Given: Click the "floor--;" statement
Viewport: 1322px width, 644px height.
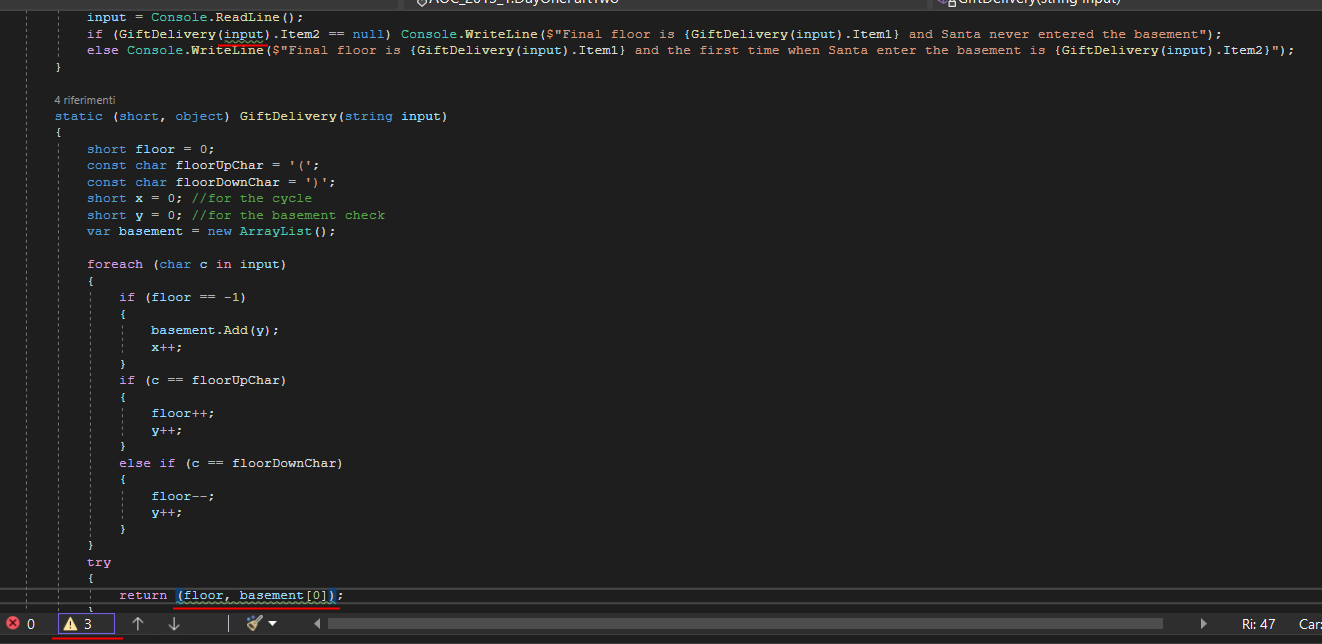Looking at the screenshot, I should tap(183, 496).
